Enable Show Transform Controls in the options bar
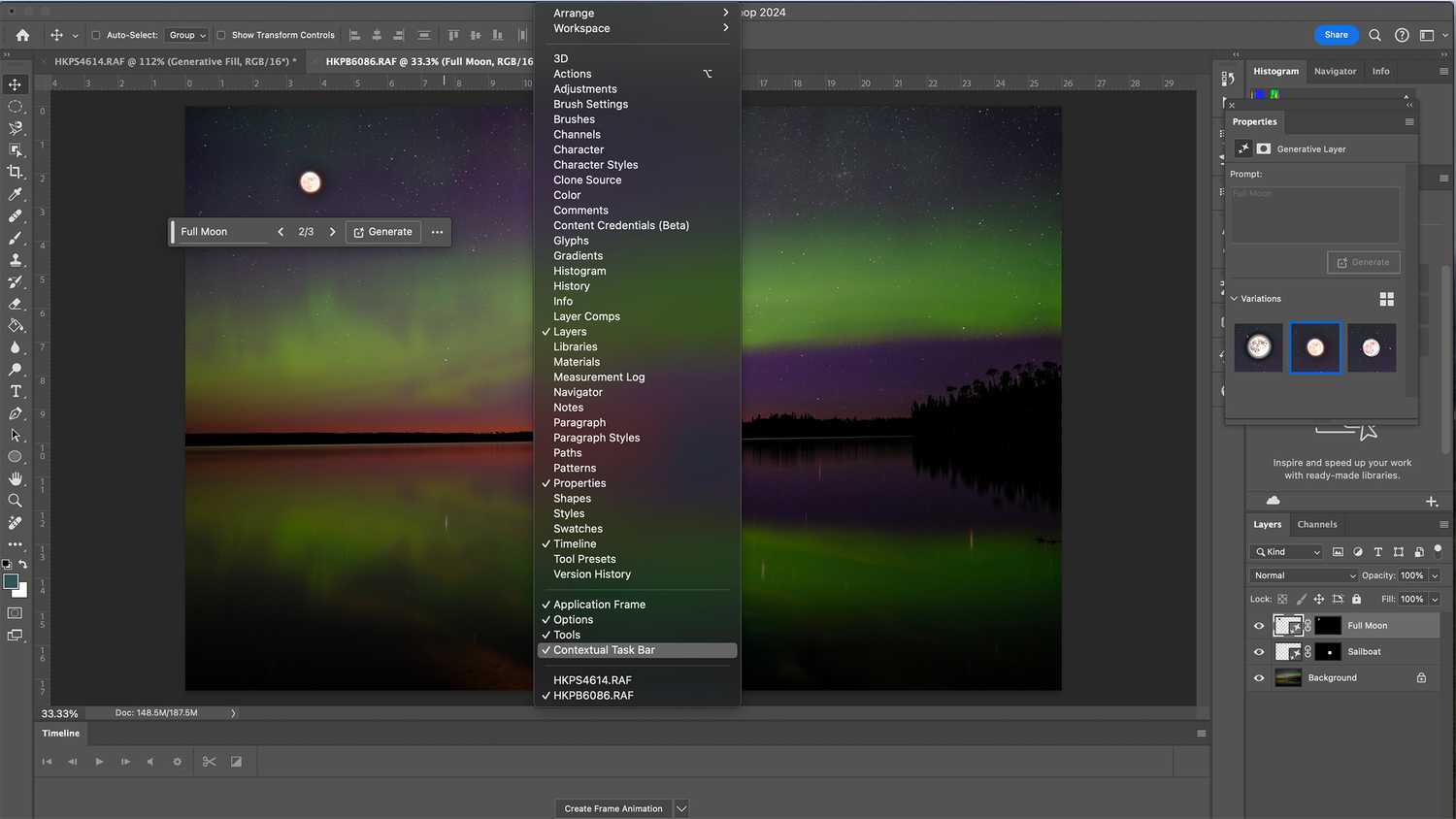This screenshot has width=1456, height=819. [x=221, y=34]
